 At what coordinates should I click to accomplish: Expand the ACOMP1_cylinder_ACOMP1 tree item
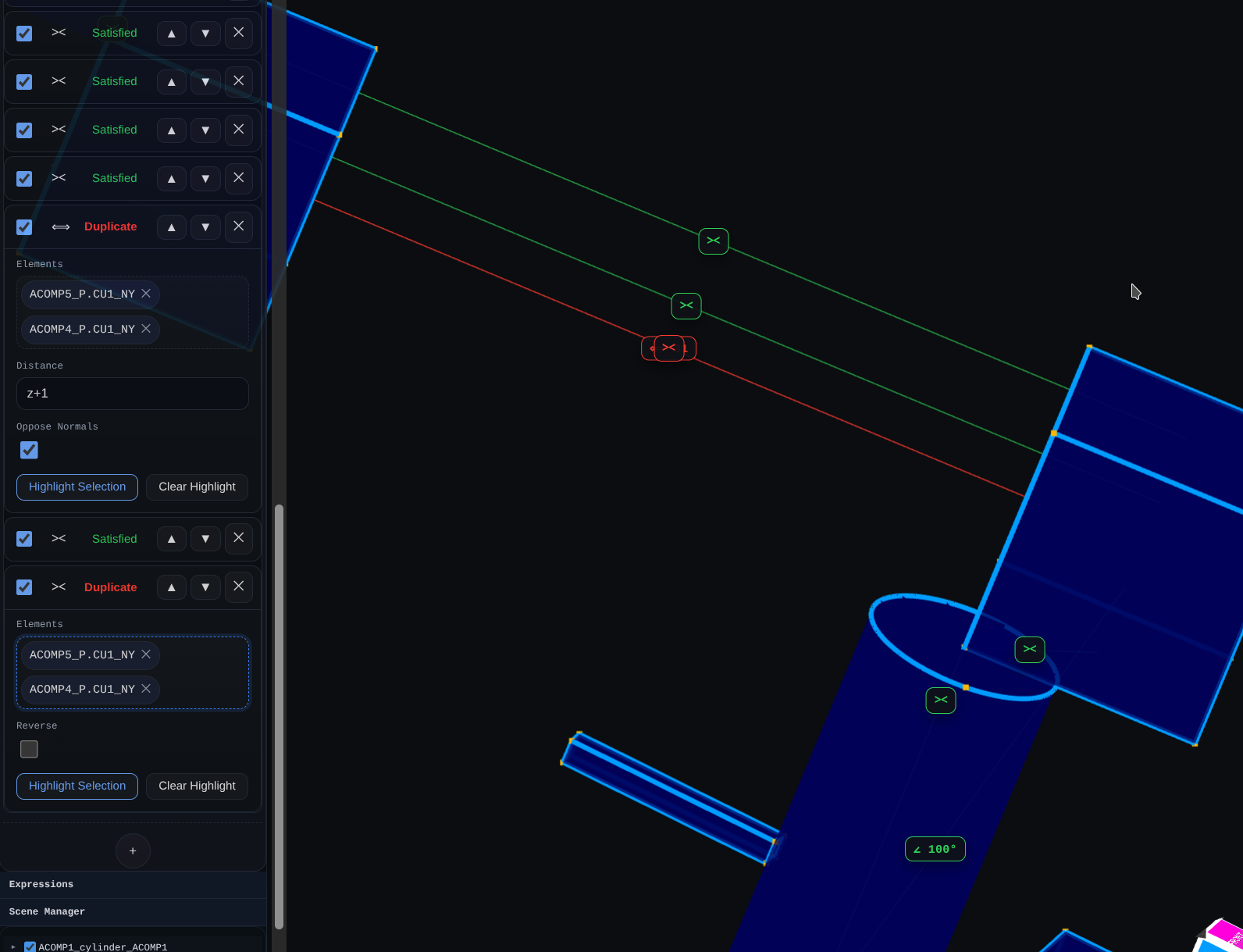point(13,947)
